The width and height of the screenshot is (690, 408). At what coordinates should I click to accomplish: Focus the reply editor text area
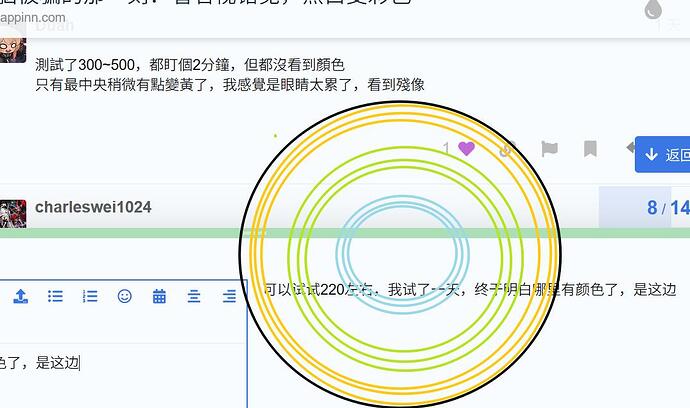(123, 376)
